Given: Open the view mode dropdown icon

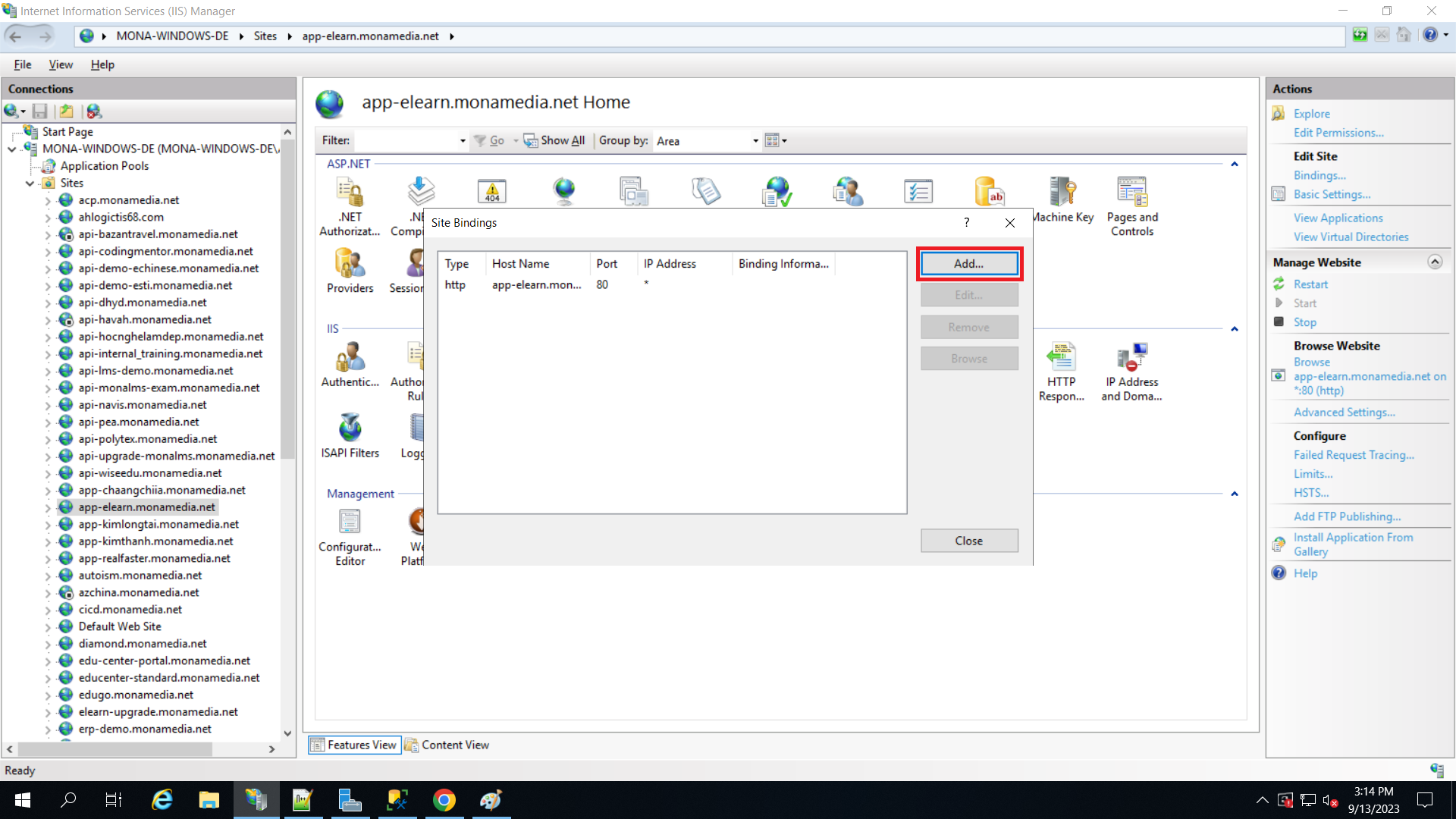Looking at the screenshot, I should [x=776, y=140].
